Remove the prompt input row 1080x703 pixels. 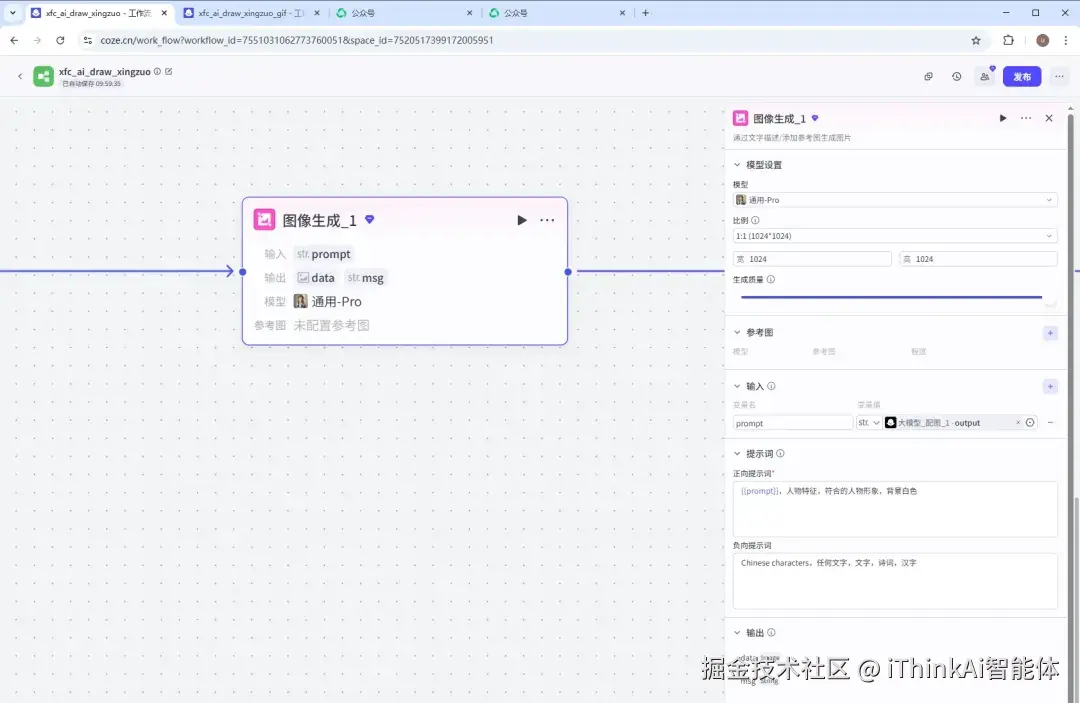(1050, 423)
